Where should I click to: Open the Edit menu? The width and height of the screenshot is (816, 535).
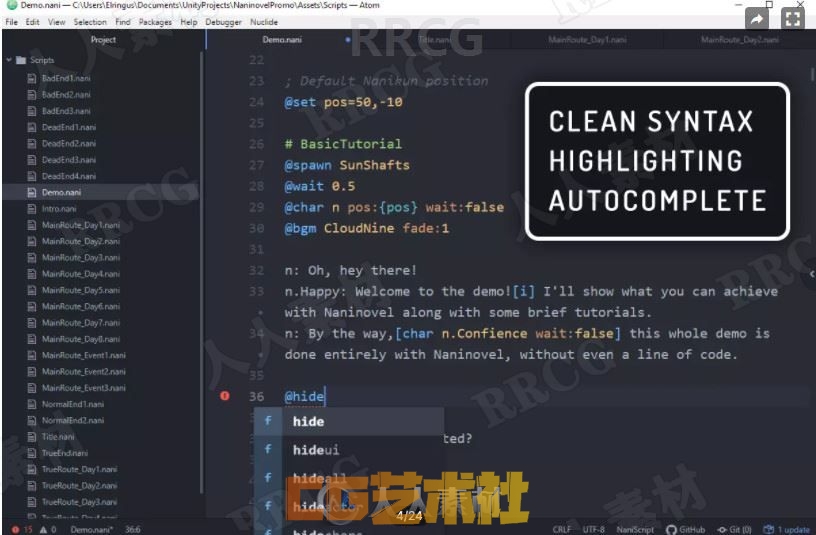(x=32, y=22)
